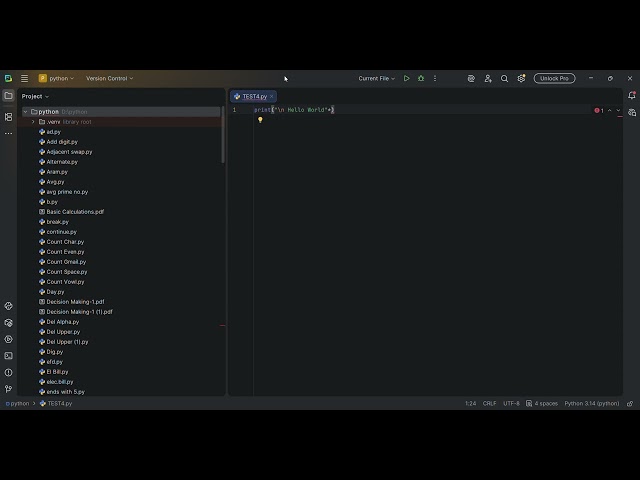Click code line print Hello World
This screenshot has height=480, width=640.
294,110
